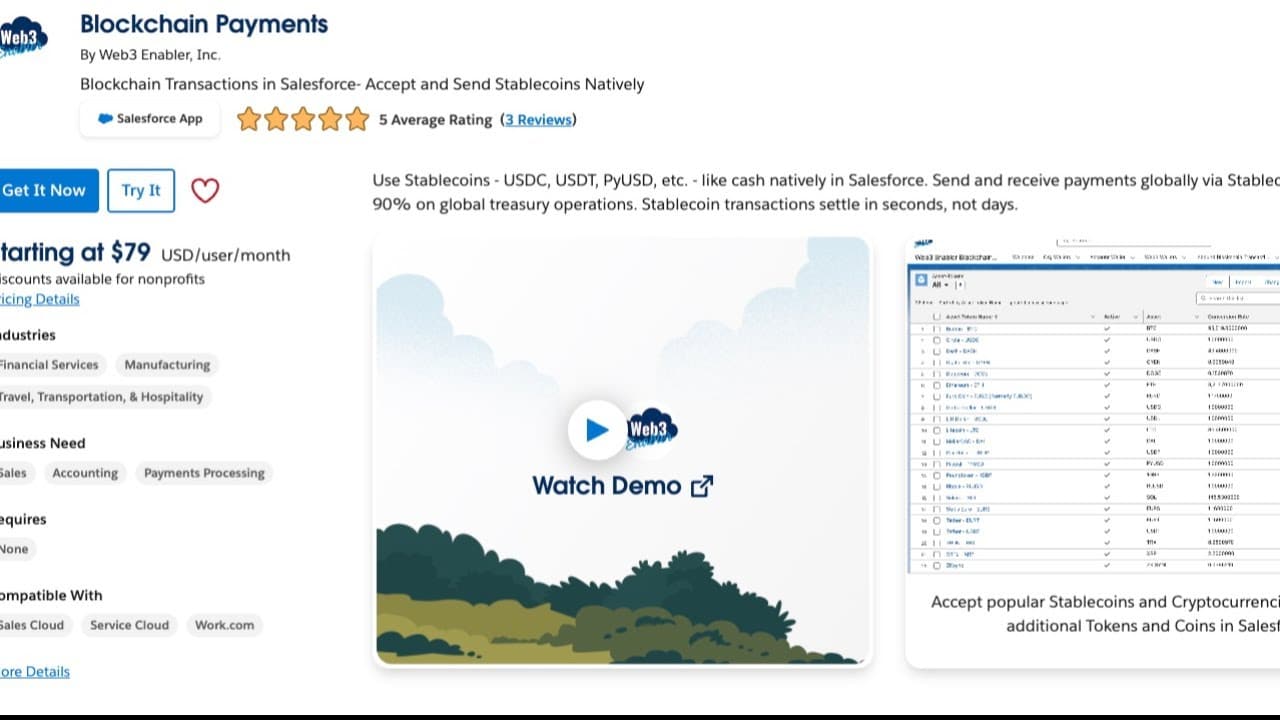Select the Sales Cloud compatibility tag

(32, 625)
